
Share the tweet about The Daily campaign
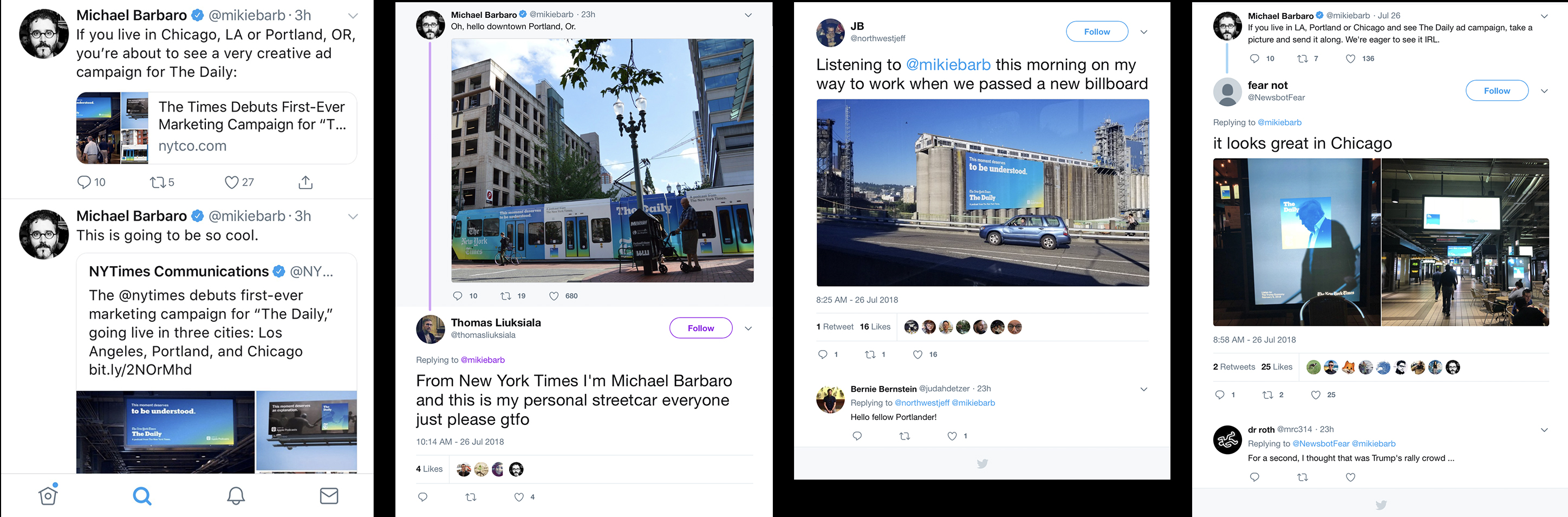coord(305,182)
